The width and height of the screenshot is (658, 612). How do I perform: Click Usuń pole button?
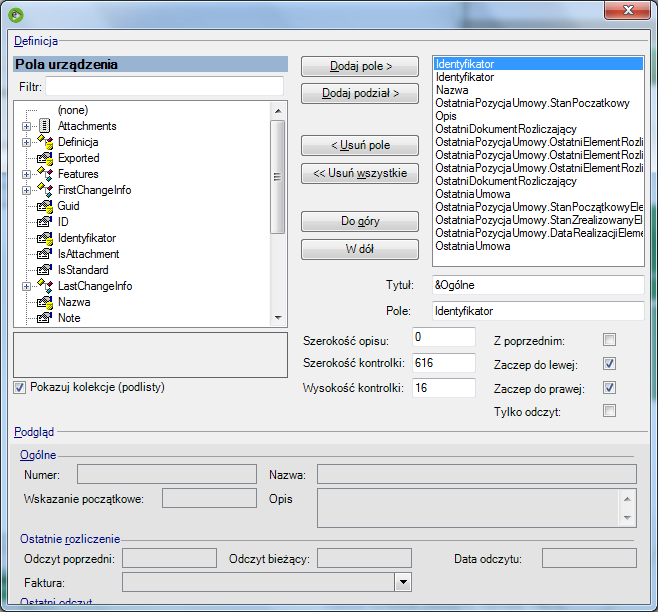pos(360,145)
